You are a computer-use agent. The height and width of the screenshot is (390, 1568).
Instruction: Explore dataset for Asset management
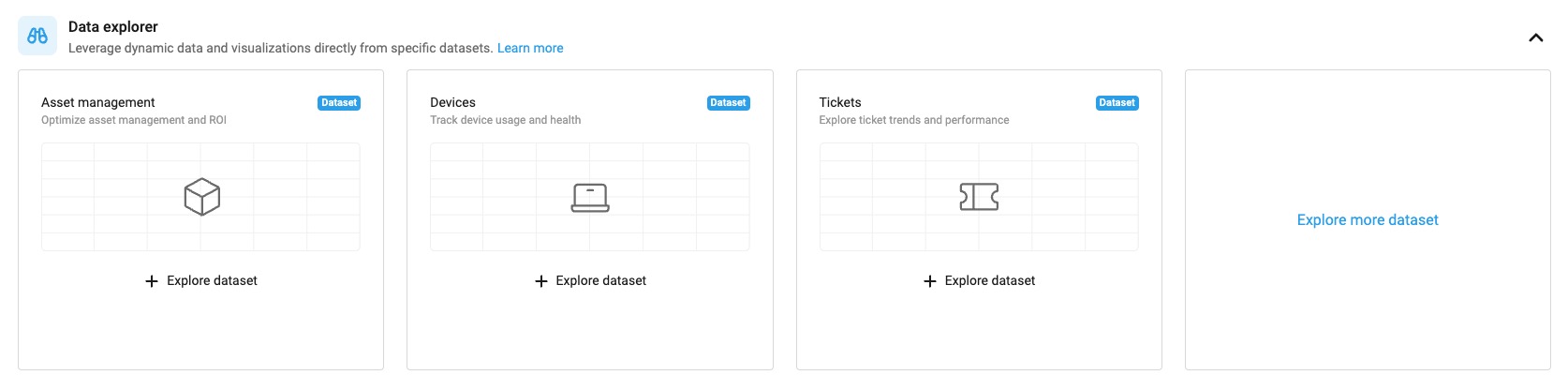(x=212, y=281)
